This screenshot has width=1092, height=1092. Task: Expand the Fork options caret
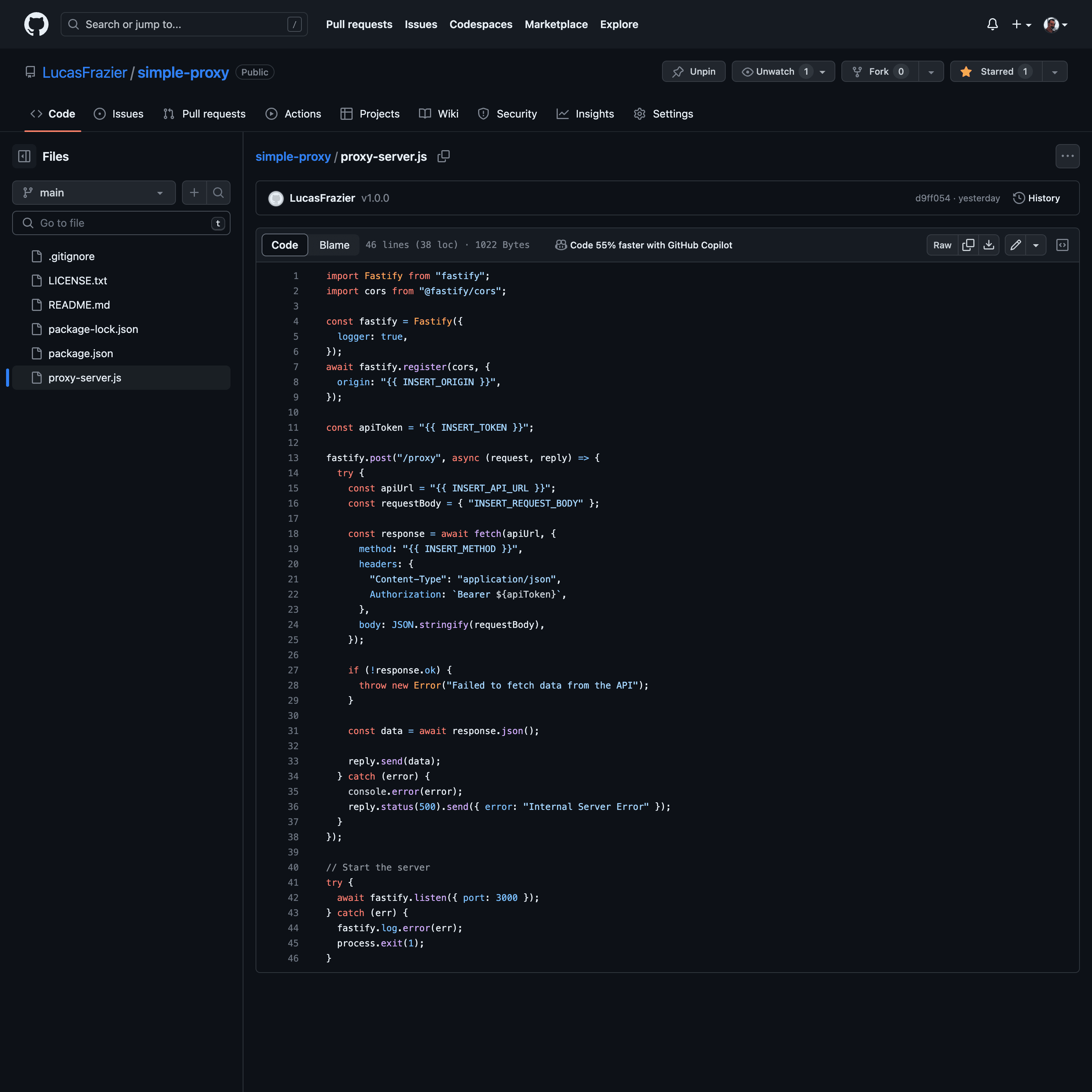coord(931,71)
